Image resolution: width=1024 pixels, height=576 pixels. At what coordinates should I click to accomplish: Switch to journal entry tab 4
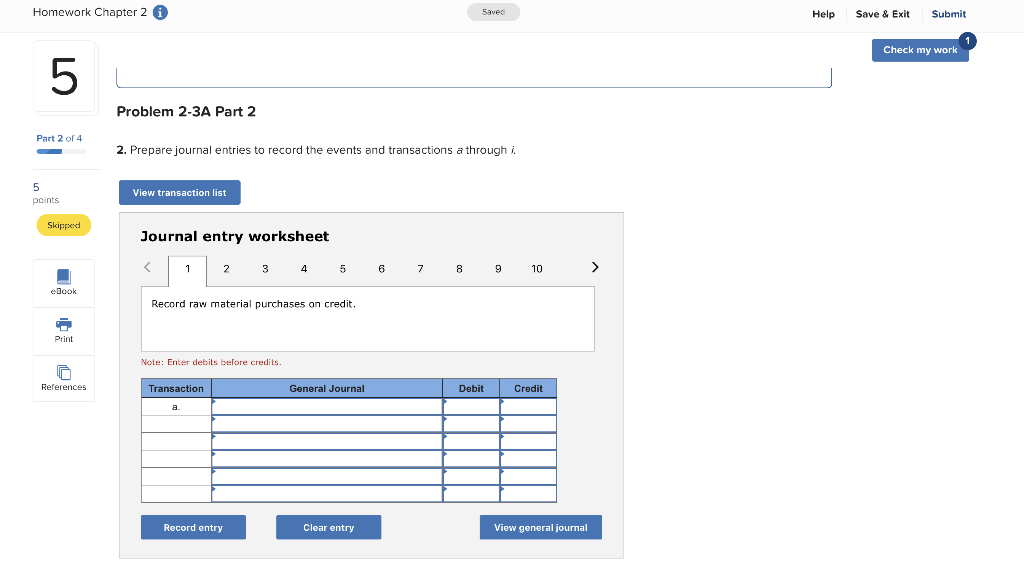coord(304,269)
